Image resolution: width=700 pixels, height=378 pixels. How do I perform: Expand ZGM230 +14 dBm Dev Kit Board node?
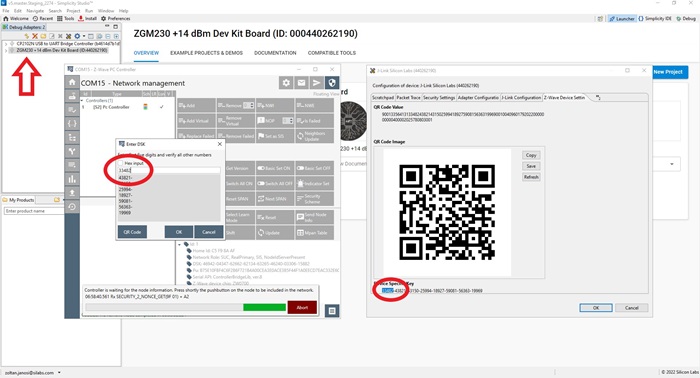pyautogui.click(x=6, y=50)
